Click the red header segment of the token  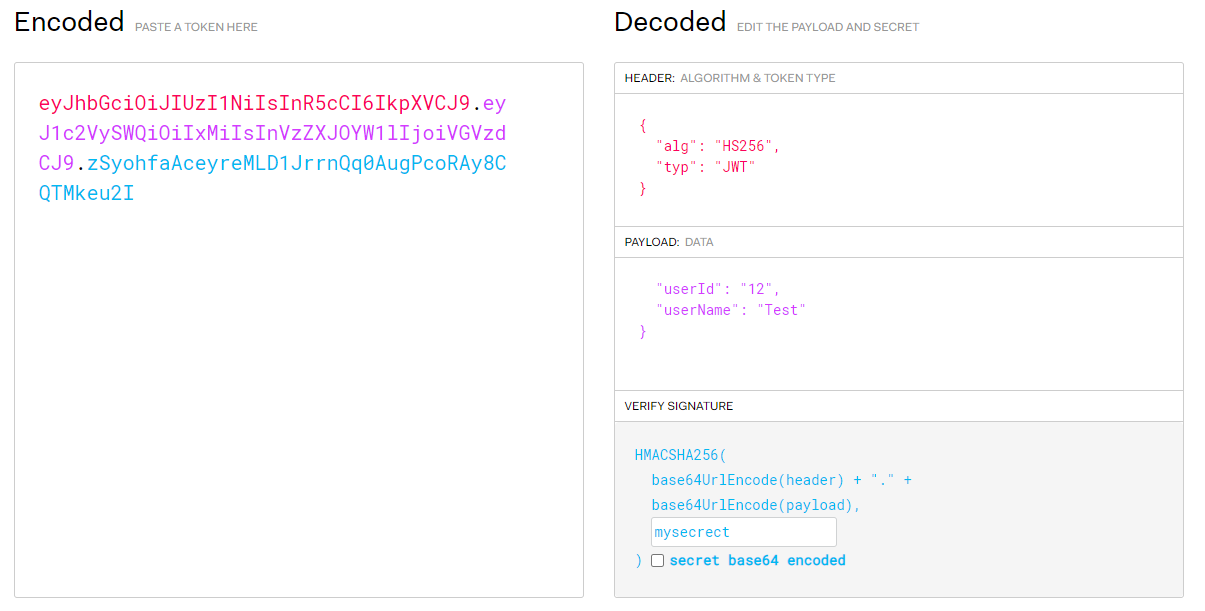[254, 103]
